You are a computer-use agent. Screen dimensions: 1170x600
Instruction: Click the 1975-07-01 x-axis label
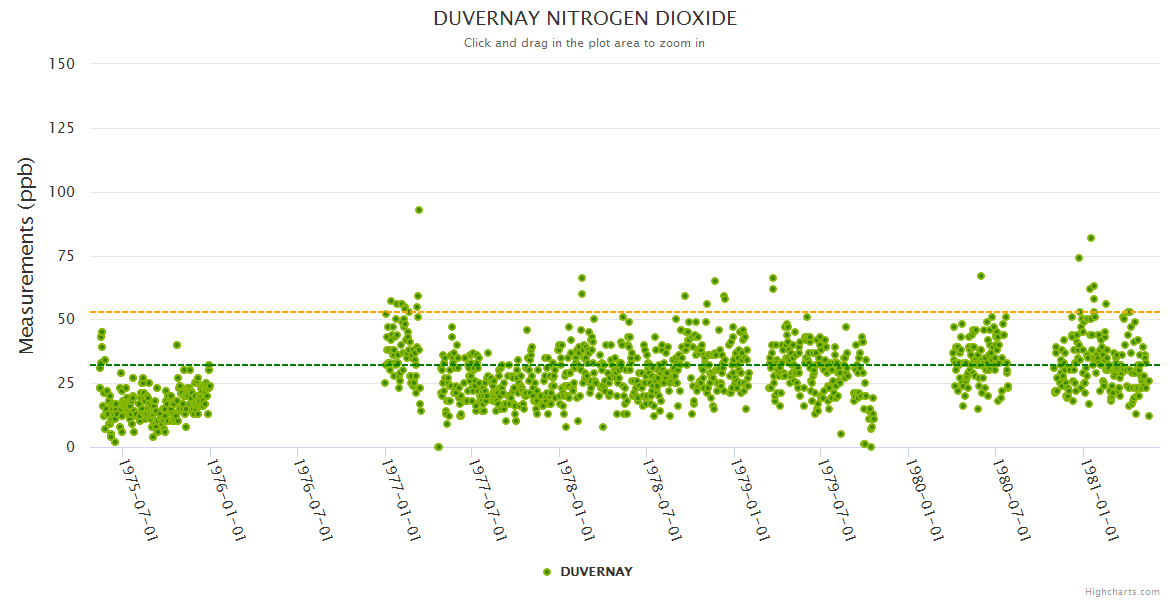(x=138, y=499)
